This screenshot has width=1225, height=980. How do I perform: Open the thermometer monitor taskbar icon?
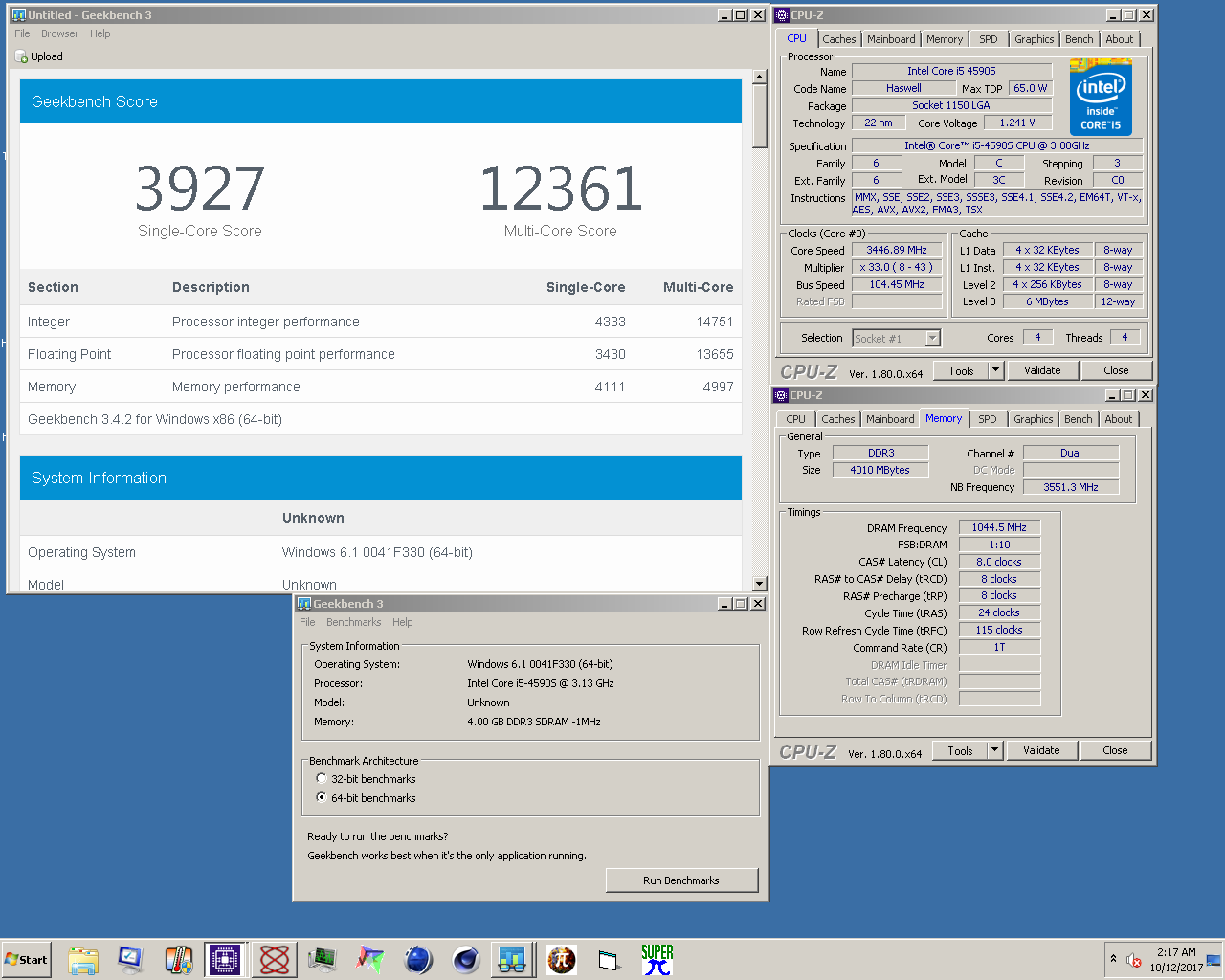click(178, 960)
